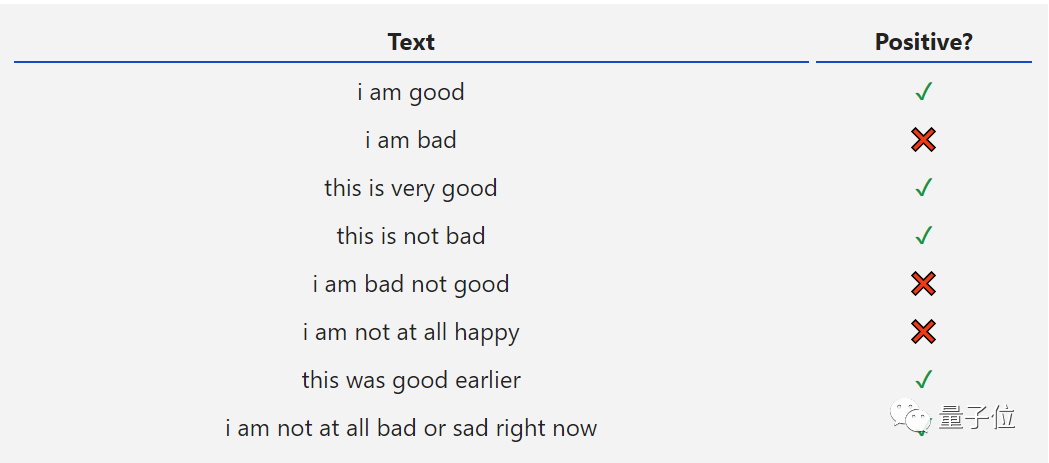The height and width of the screenshot is (463, 1049).
Task: Select the text "i am bad"
Action: tap(411, 140)
